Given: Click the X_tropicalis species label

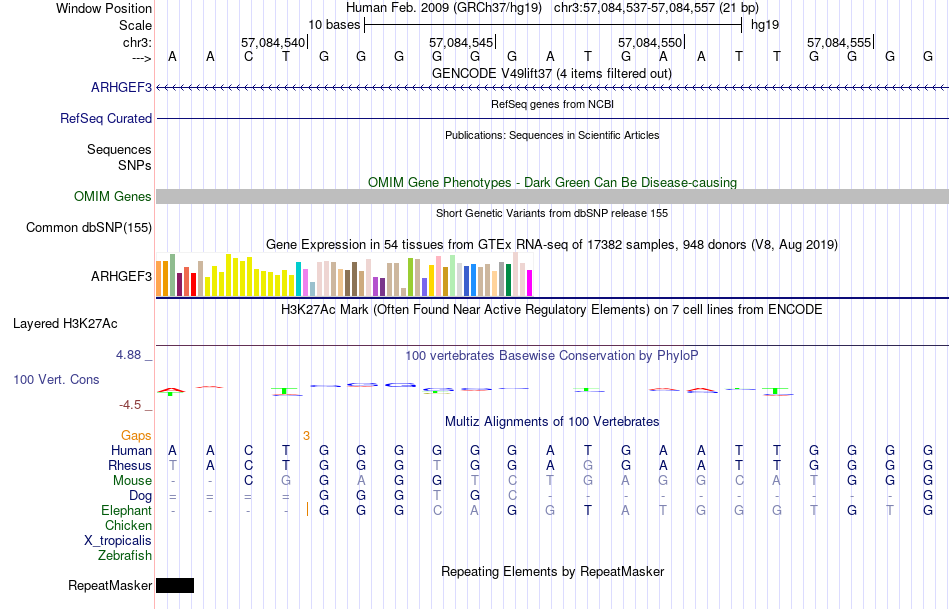Looking at the screenshot, I should coord(118,541).
